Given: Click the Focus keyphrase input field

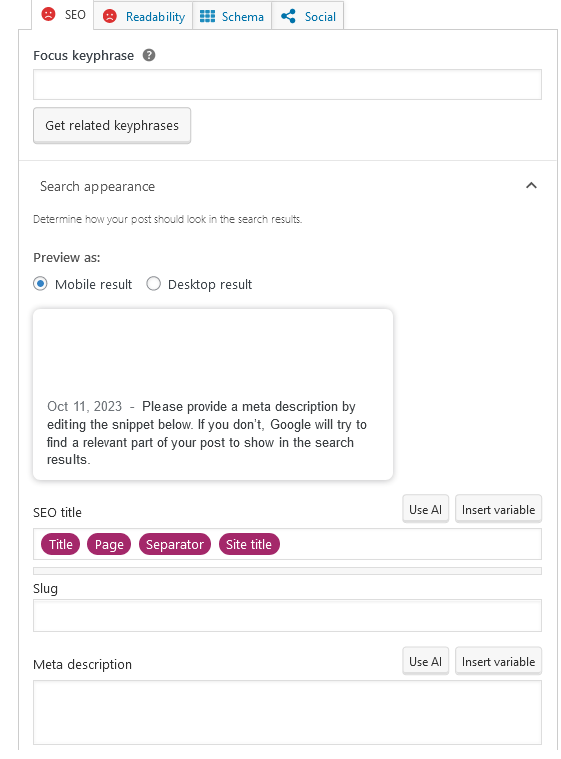Looking at the screenshot, I should (x=288, y=85).
